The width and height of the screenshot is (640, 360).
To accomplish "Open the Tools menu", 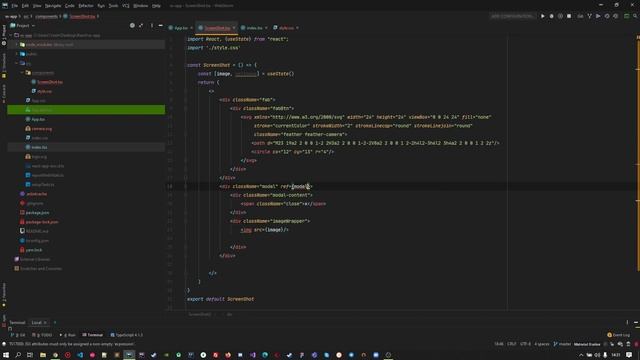I will click(113, 6).
